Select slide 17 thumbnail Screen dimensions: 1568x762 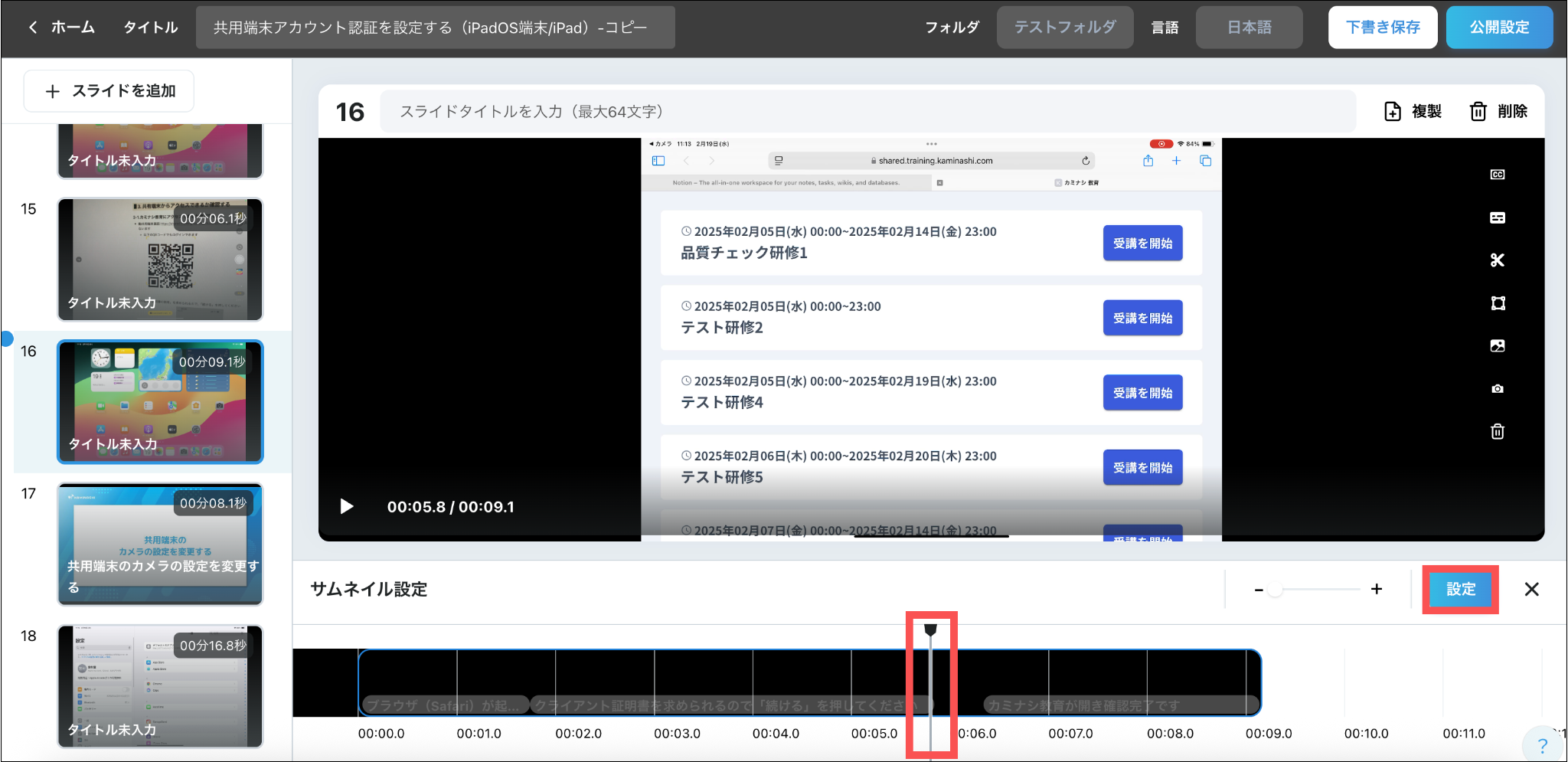[160, 544]
